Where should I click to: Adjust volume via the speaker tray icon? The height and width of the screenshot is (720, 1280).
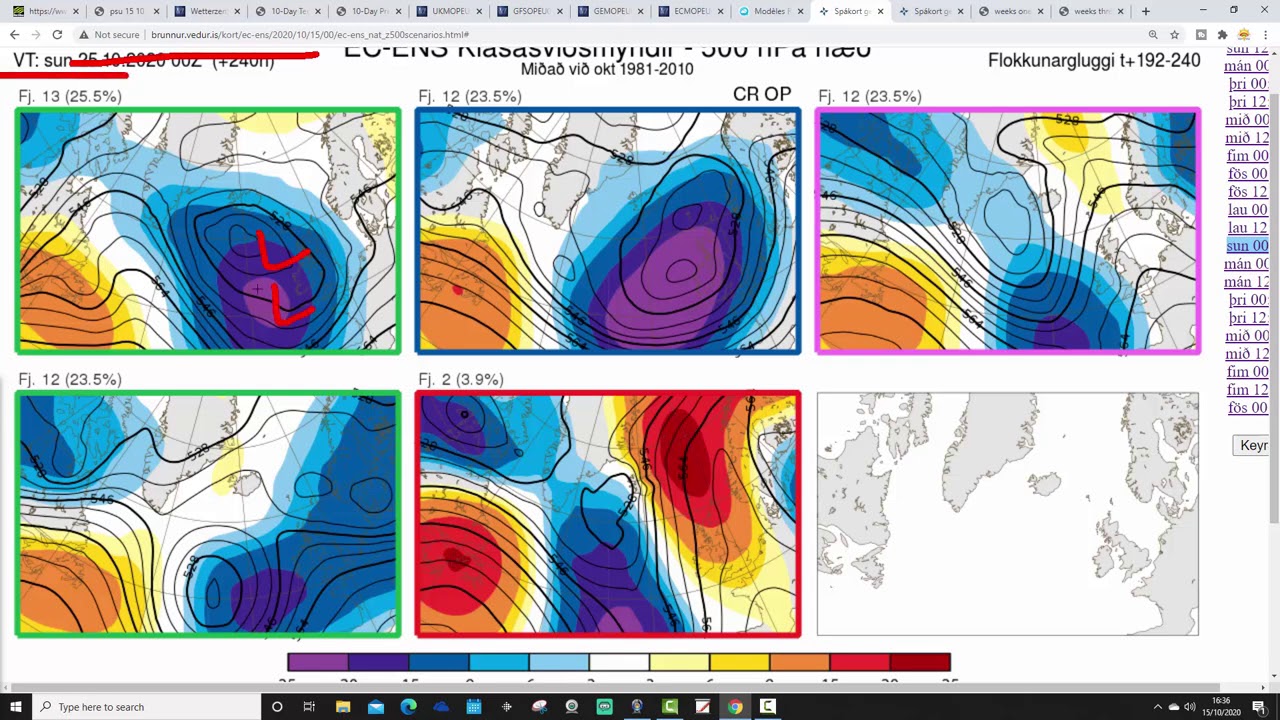(1191, 707)
